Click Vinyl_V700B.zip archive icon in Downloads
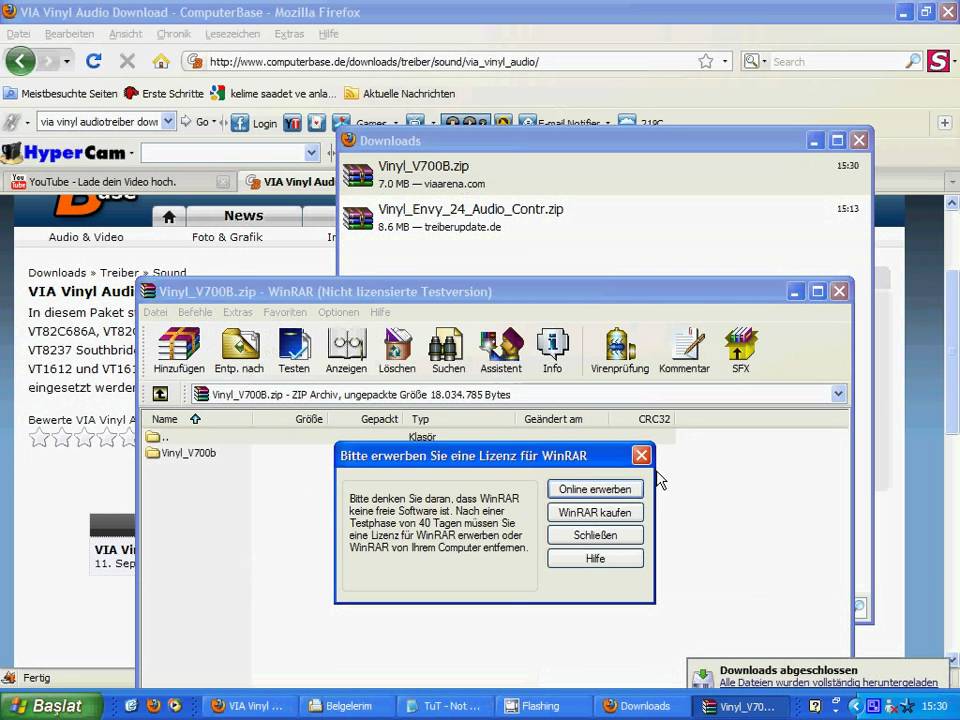This screenshot has height=720, width=960. tap(358, 175)
